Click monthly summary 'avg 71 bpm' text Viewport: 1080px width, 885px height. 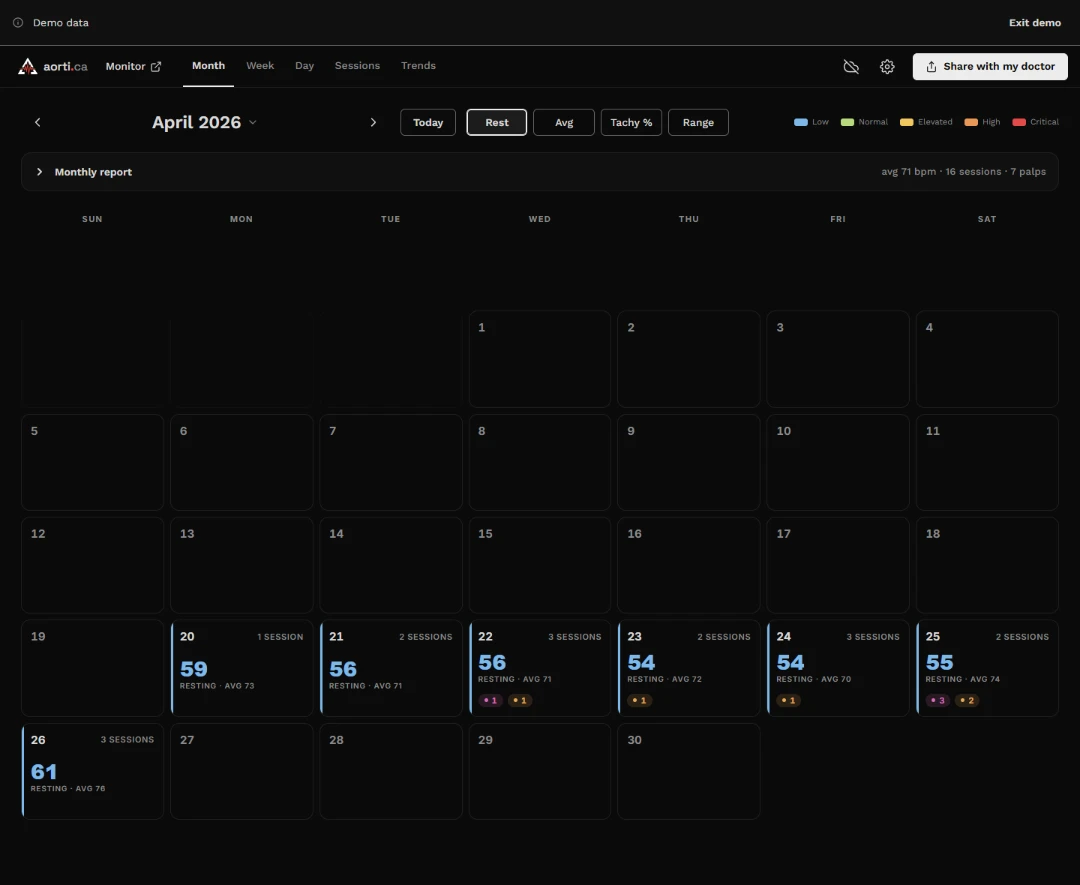908,171
